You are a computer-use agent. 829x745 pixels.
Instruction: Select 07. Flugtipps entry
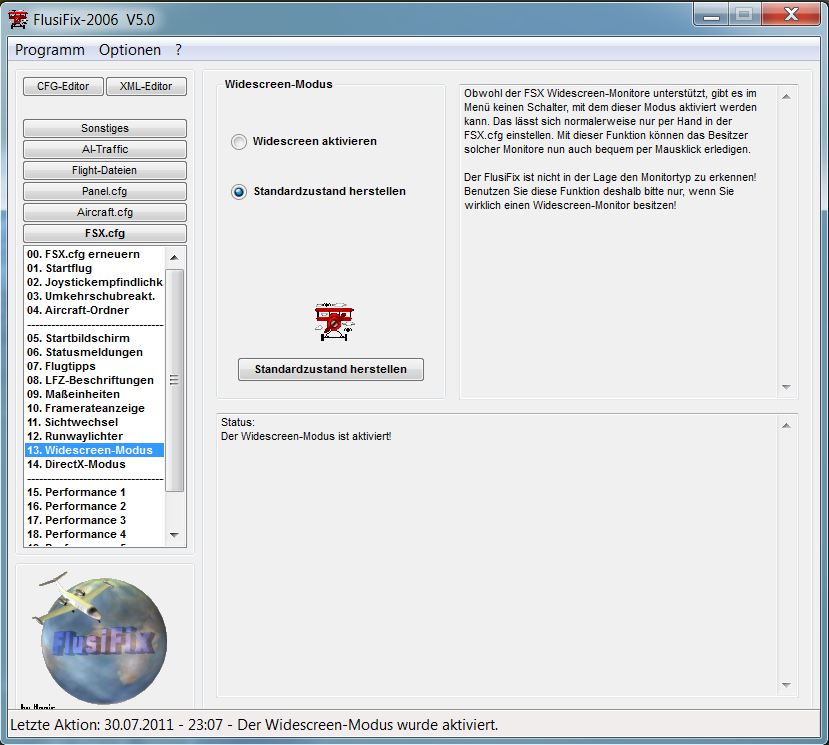click(x=95, y=366)
